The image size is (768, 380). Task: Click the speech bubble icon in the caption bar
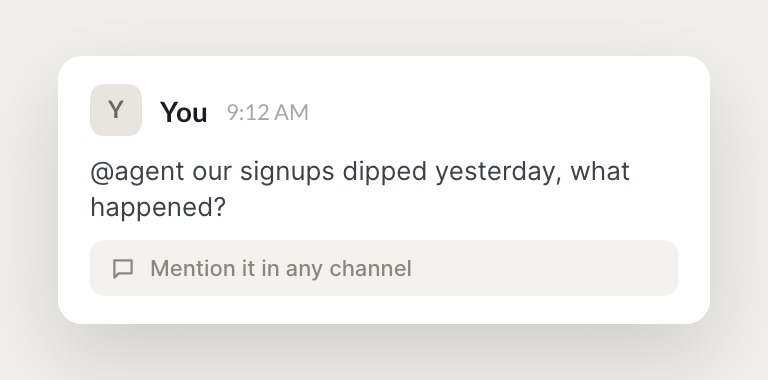click(123, 269)
